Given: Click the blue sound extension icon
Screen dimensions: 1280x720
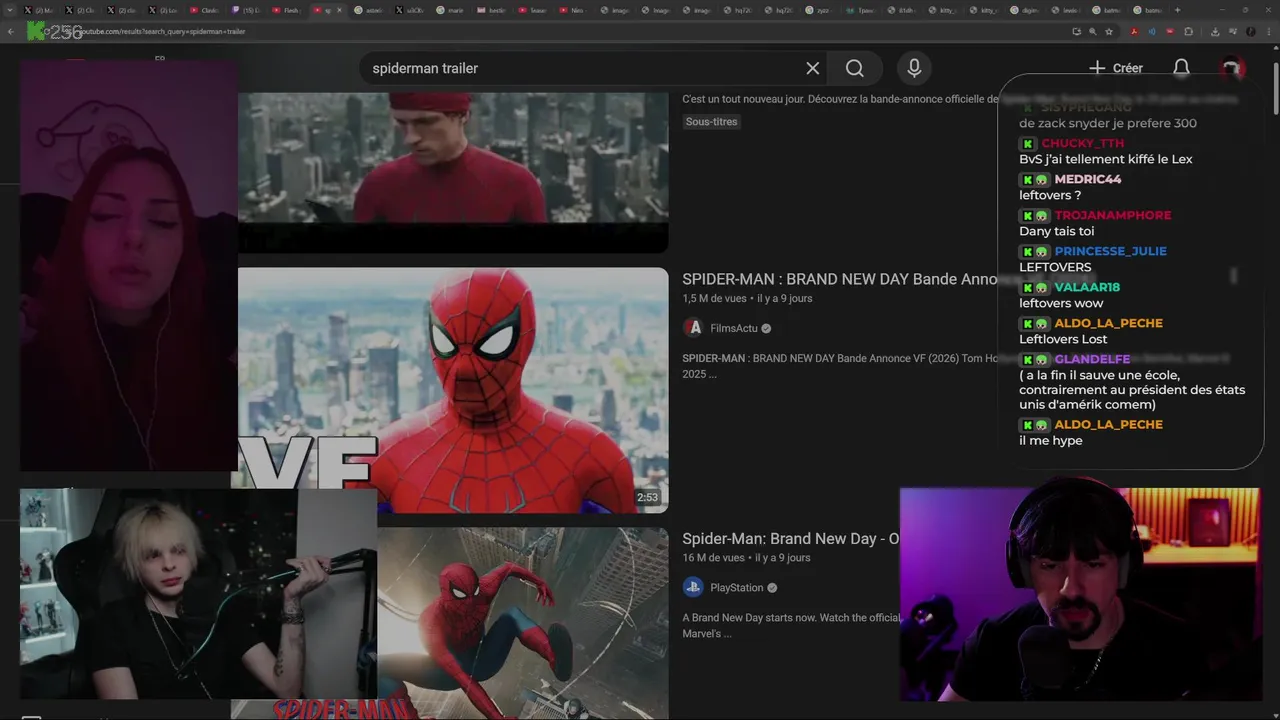Looking at the screenshot, I should (1152, 32).
